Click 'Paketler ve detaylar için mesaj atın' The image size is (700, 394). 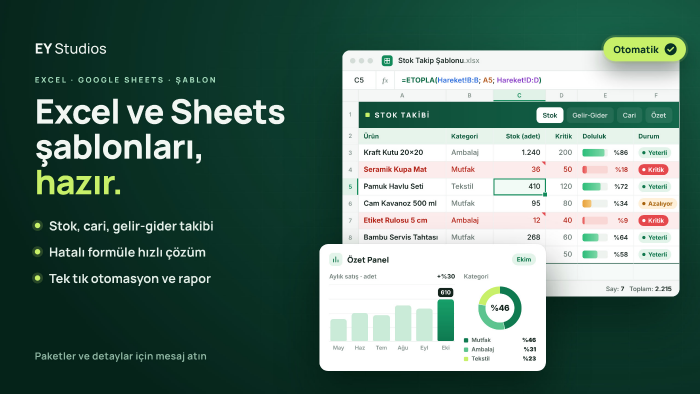tap(121, 356)
